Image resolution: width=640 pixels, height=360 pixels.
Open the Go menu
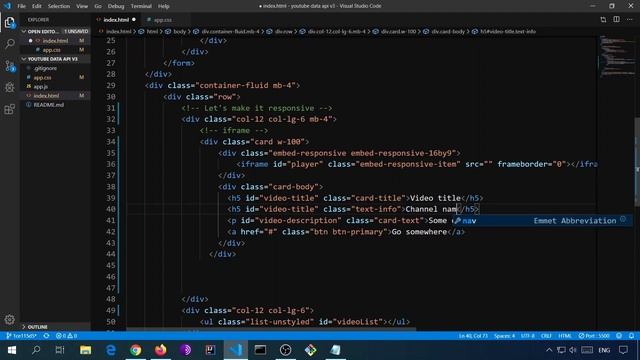coord(98,6)
